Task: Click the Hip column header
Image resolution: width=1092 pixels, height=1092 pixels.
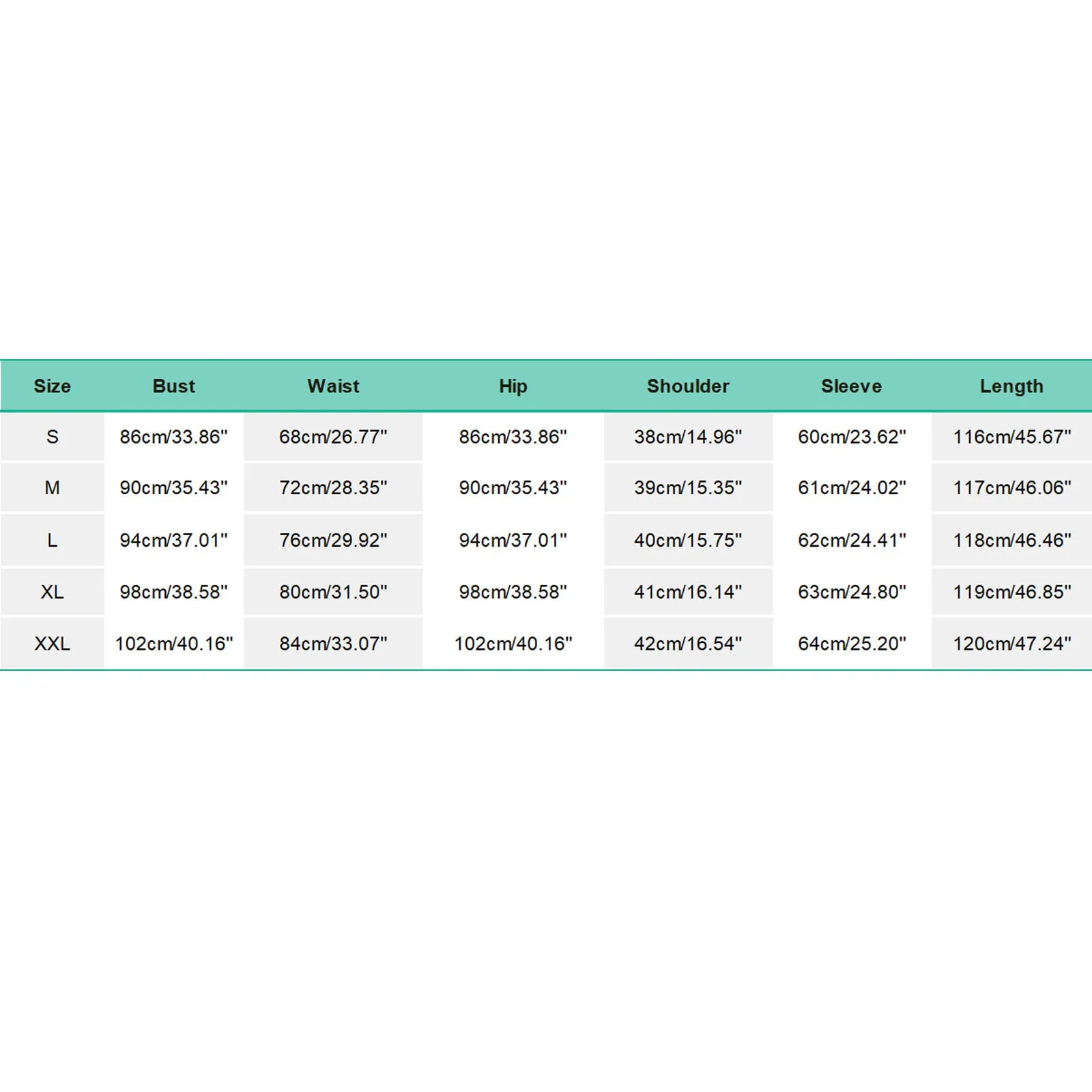Action: pyautogui.click(x=513, y=386)
